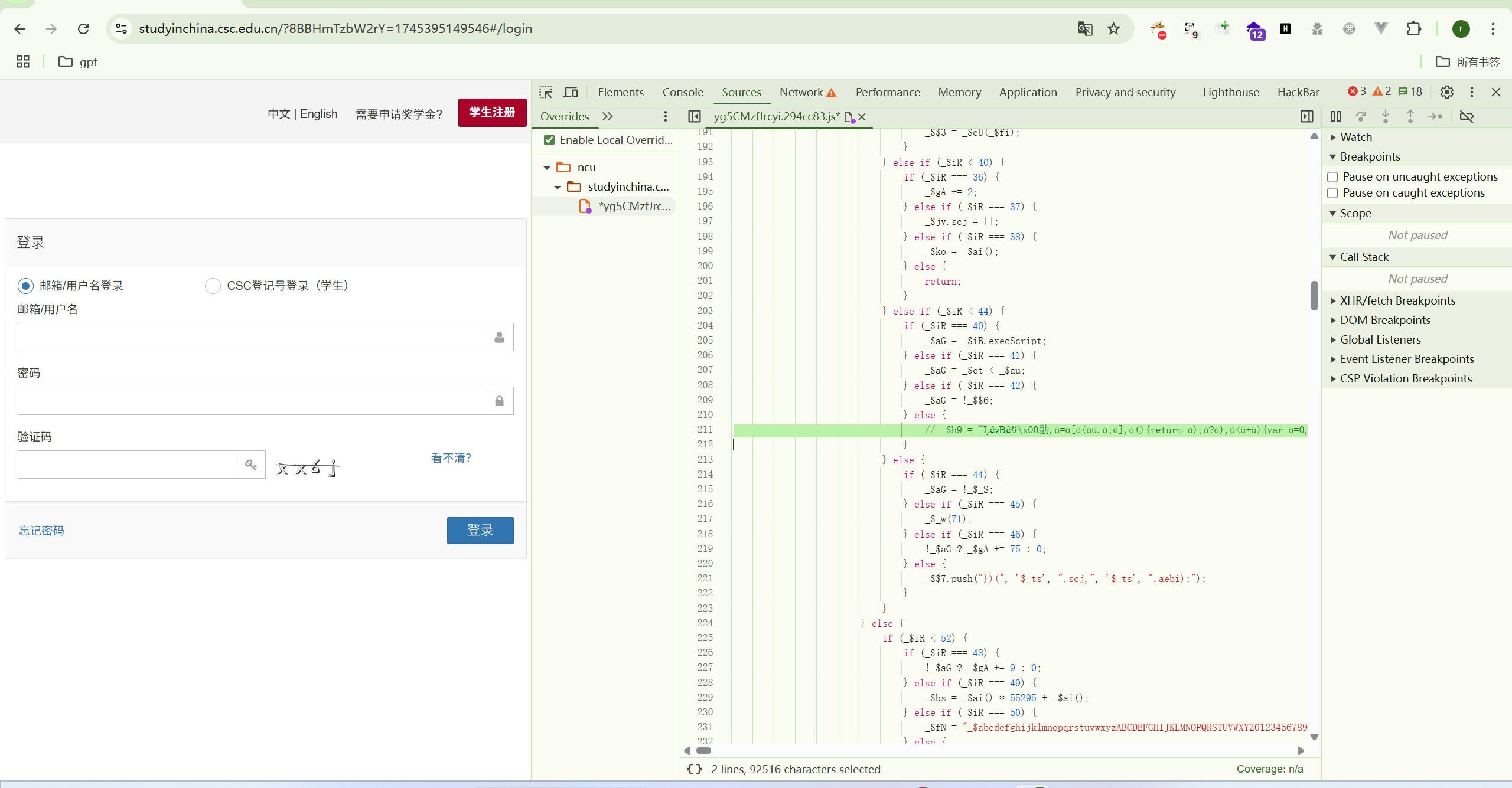Switch to the Performance tab
The width and height of the screenshot is (1512, 788).
click(888, 92)
